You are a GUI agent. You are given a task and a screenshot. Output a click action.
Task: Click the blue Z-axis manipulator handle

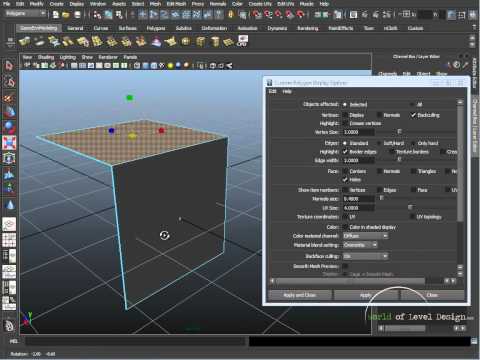111,131
